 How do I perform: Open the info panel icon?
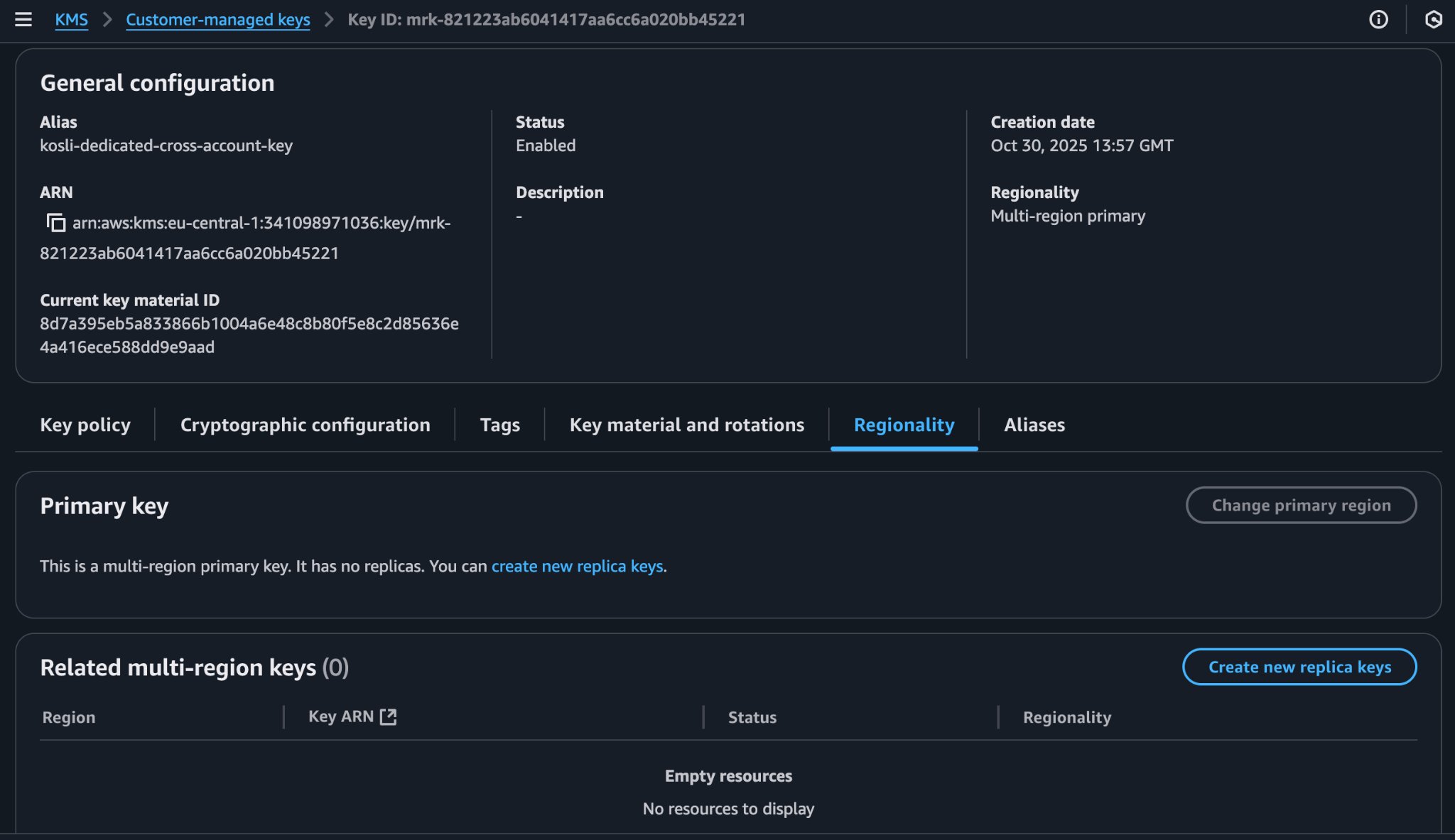point(1378,19)
